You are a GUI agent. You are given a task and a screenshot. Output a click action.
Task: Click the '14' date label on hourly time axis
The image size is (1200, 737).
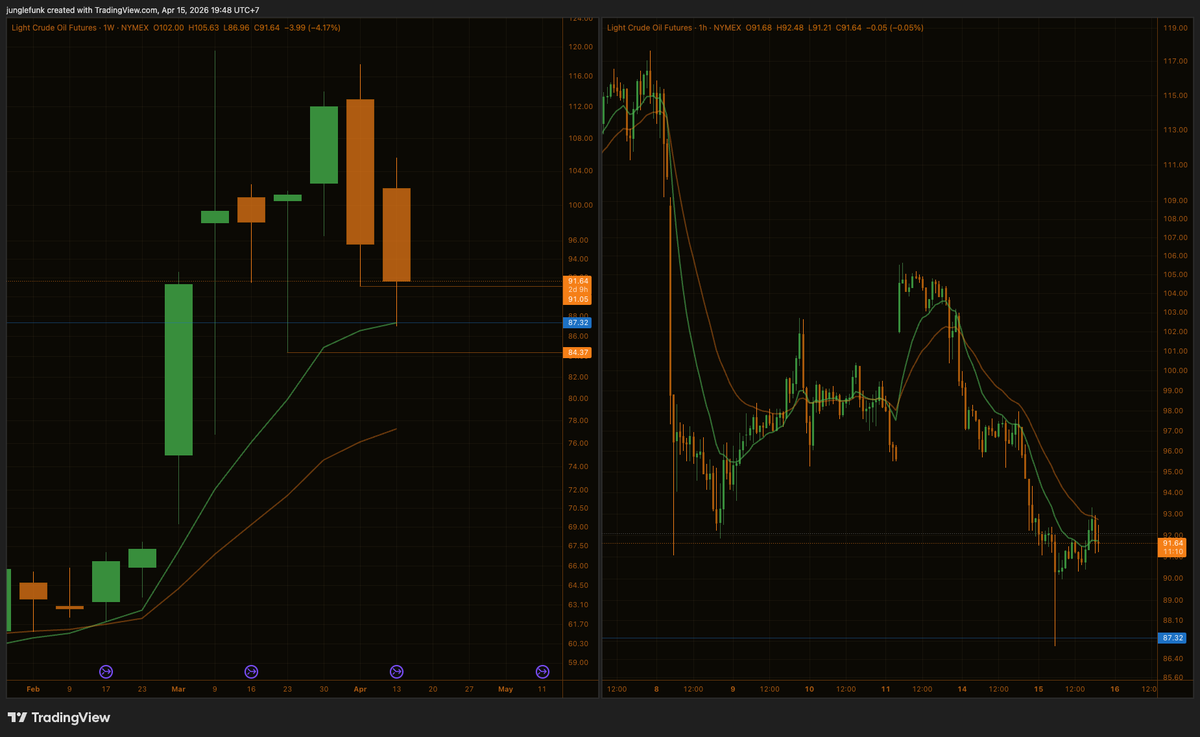pos(962,689)
